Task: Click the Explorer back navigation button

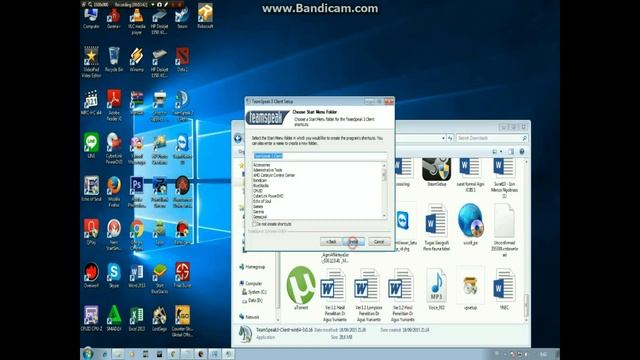Action: [238, 138]
